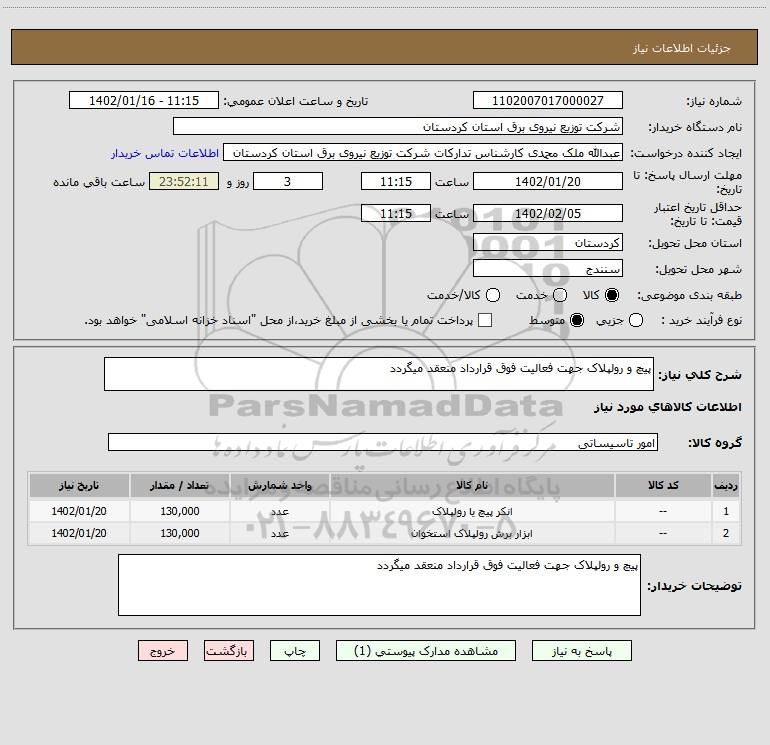Select the کالا radio button
770x745 pixels.
612,295
